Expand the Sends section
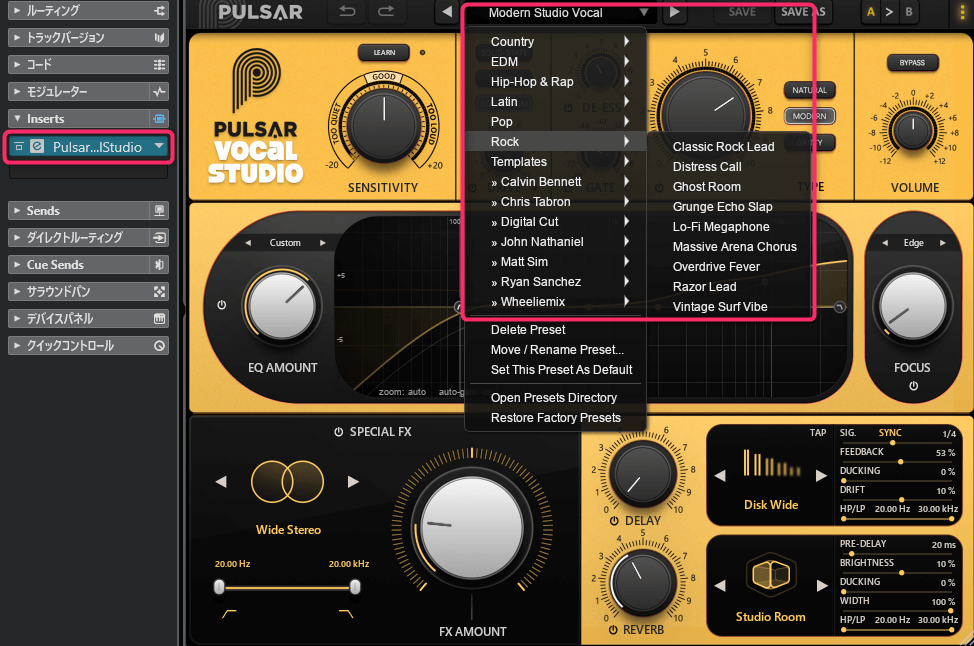This screenshot has width=974, height=646. [17, 211]
